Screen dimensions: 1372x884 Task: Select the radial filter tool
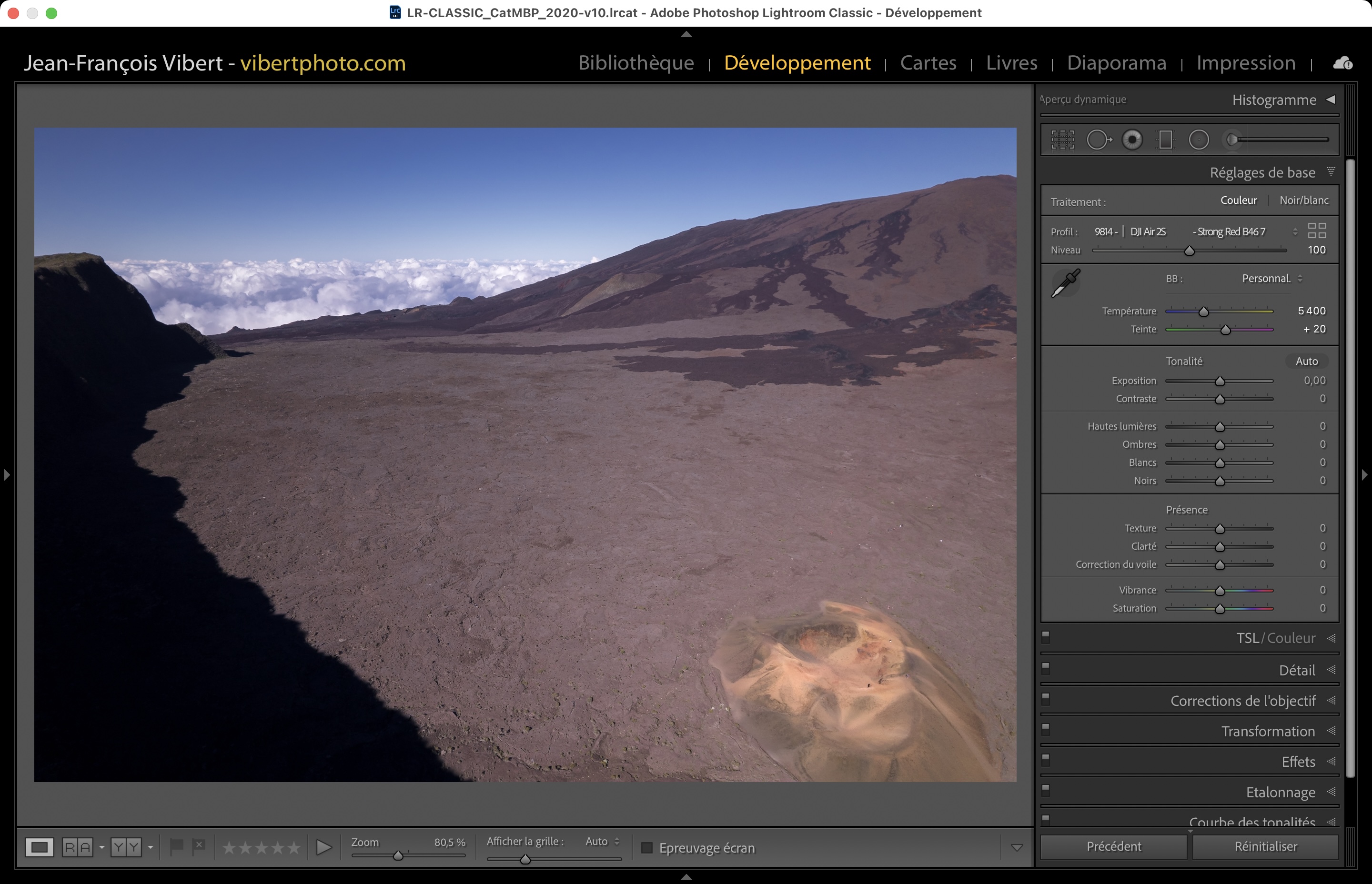(1199, 140)
